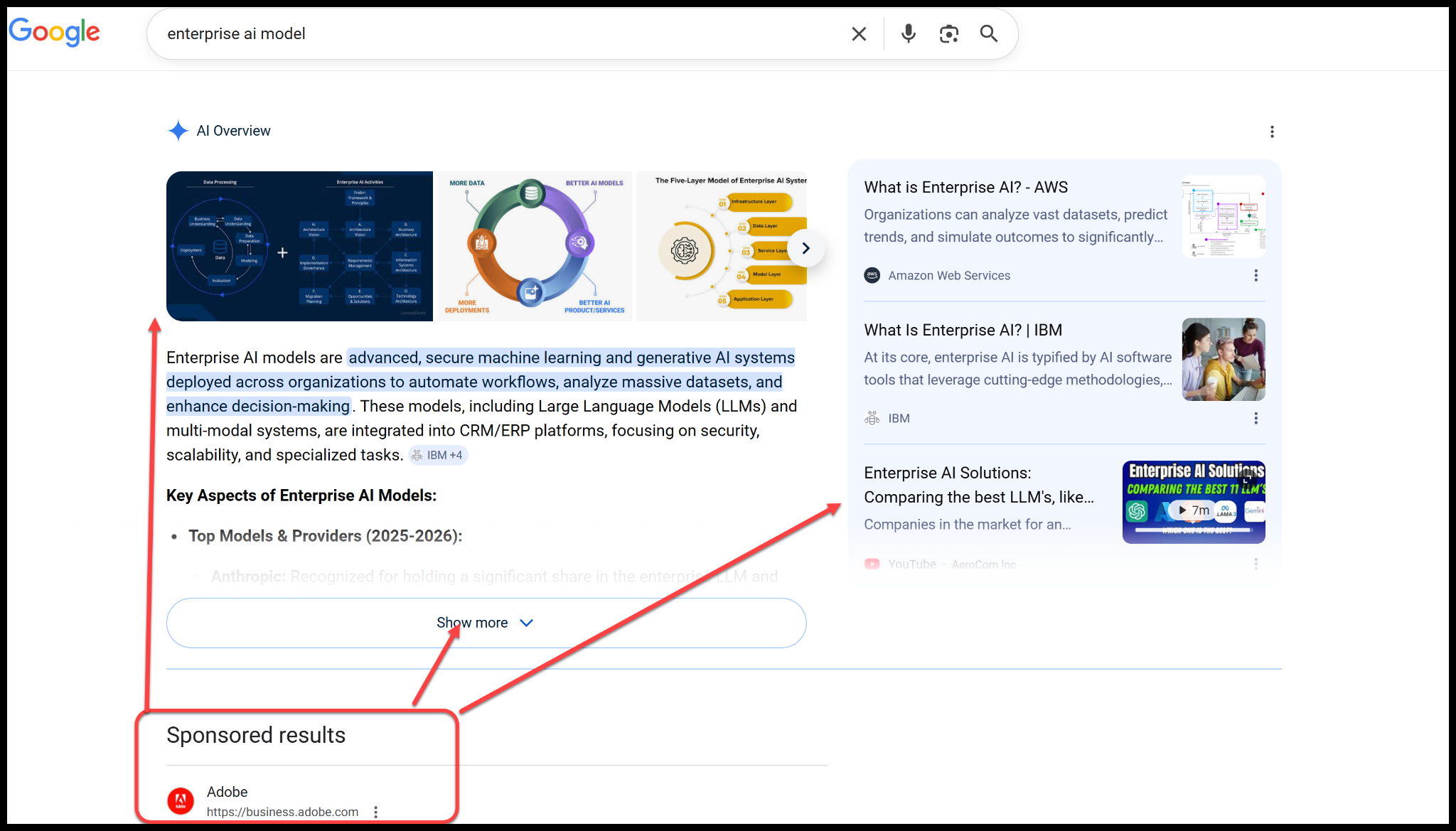The width and height of the screenshot is (1456, 831).
Task: Open search by image camera icon
Action: click(x=948, y=33)
